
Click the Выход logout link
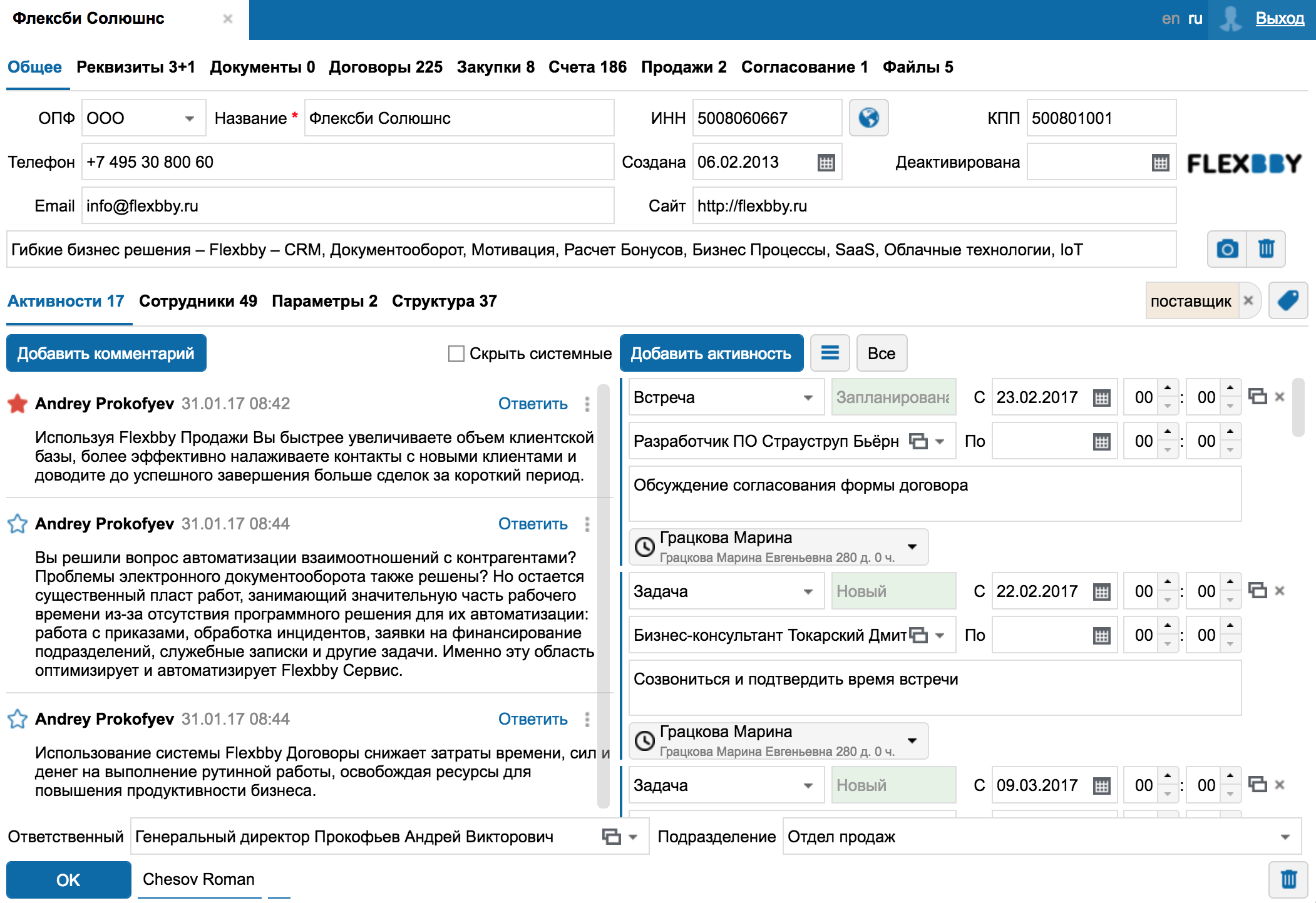click(x=1279, y=18)
